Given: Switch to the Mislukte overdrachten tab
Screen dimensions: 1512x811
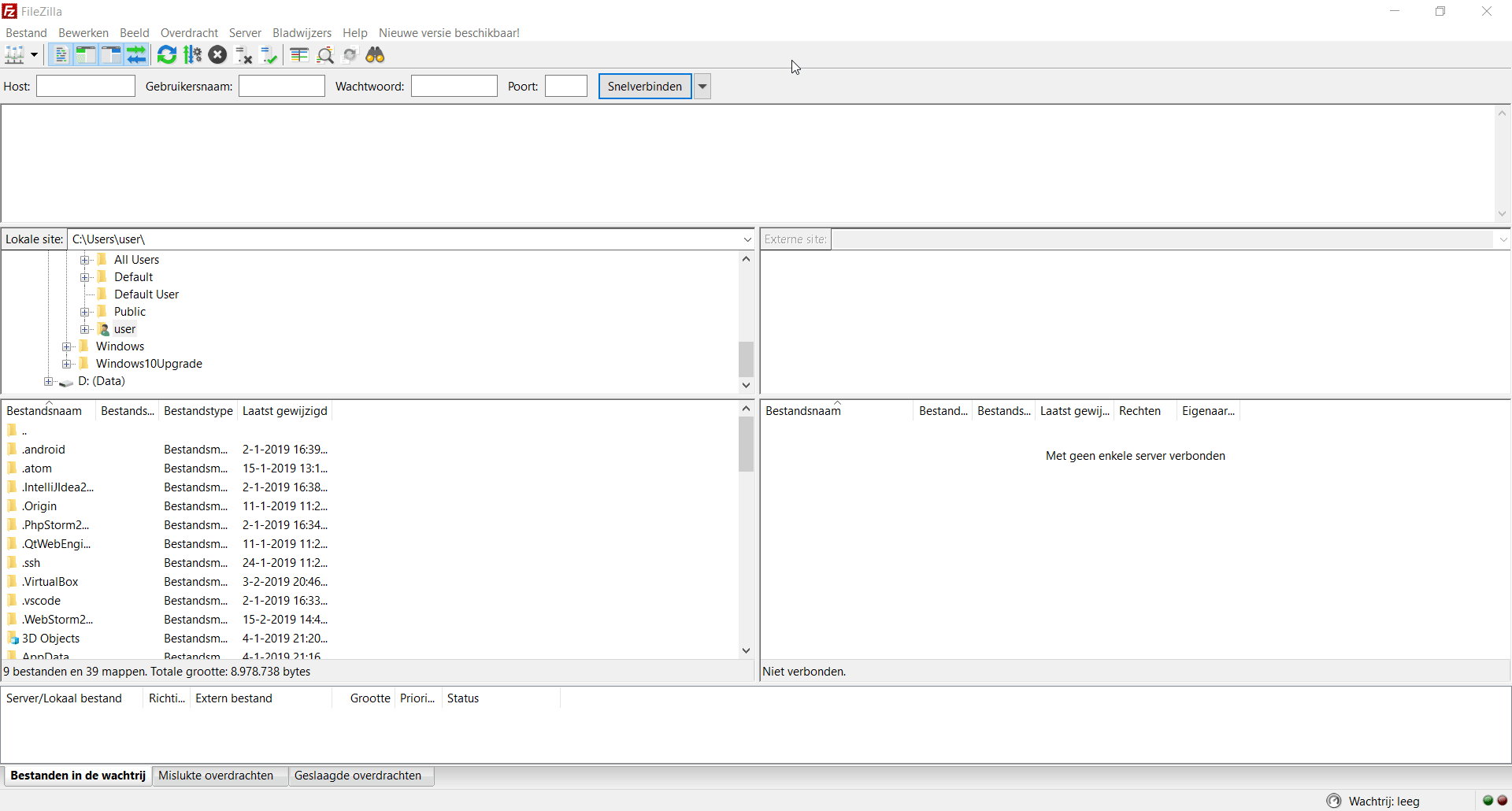Looking at the screenshot, I should point(216,776).
